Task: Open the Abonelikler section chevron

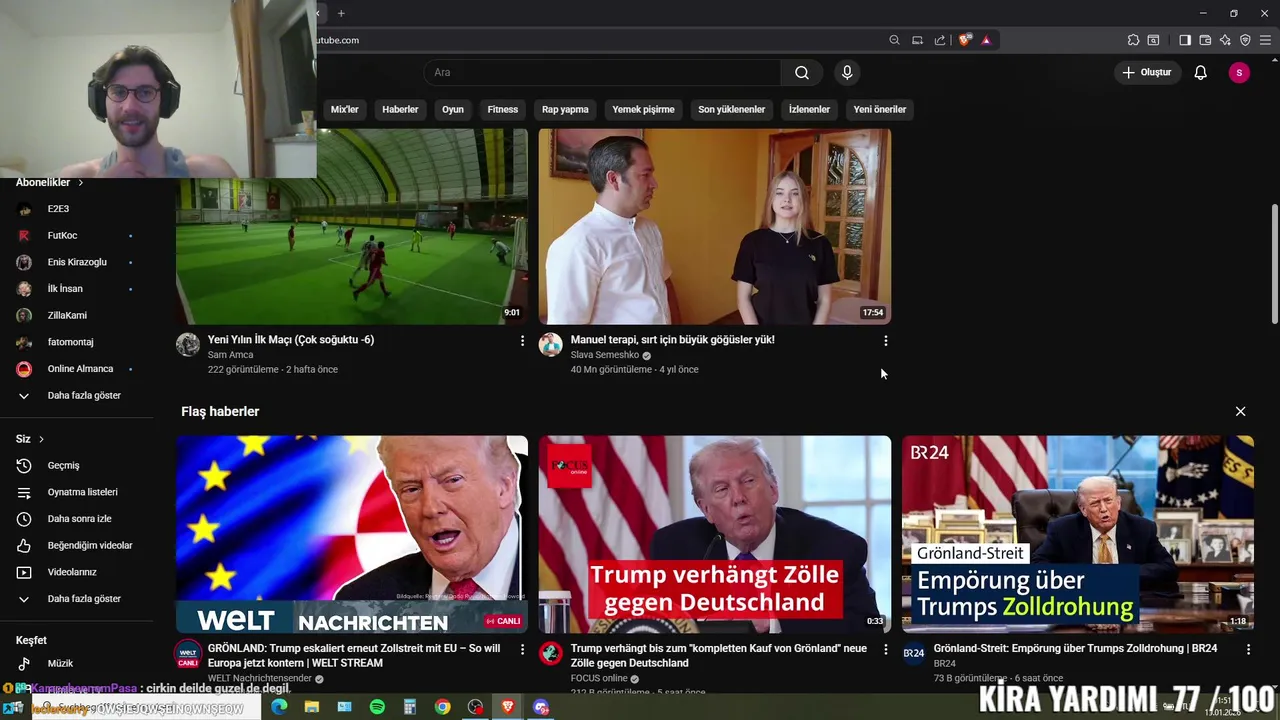Action: point(80,183)
